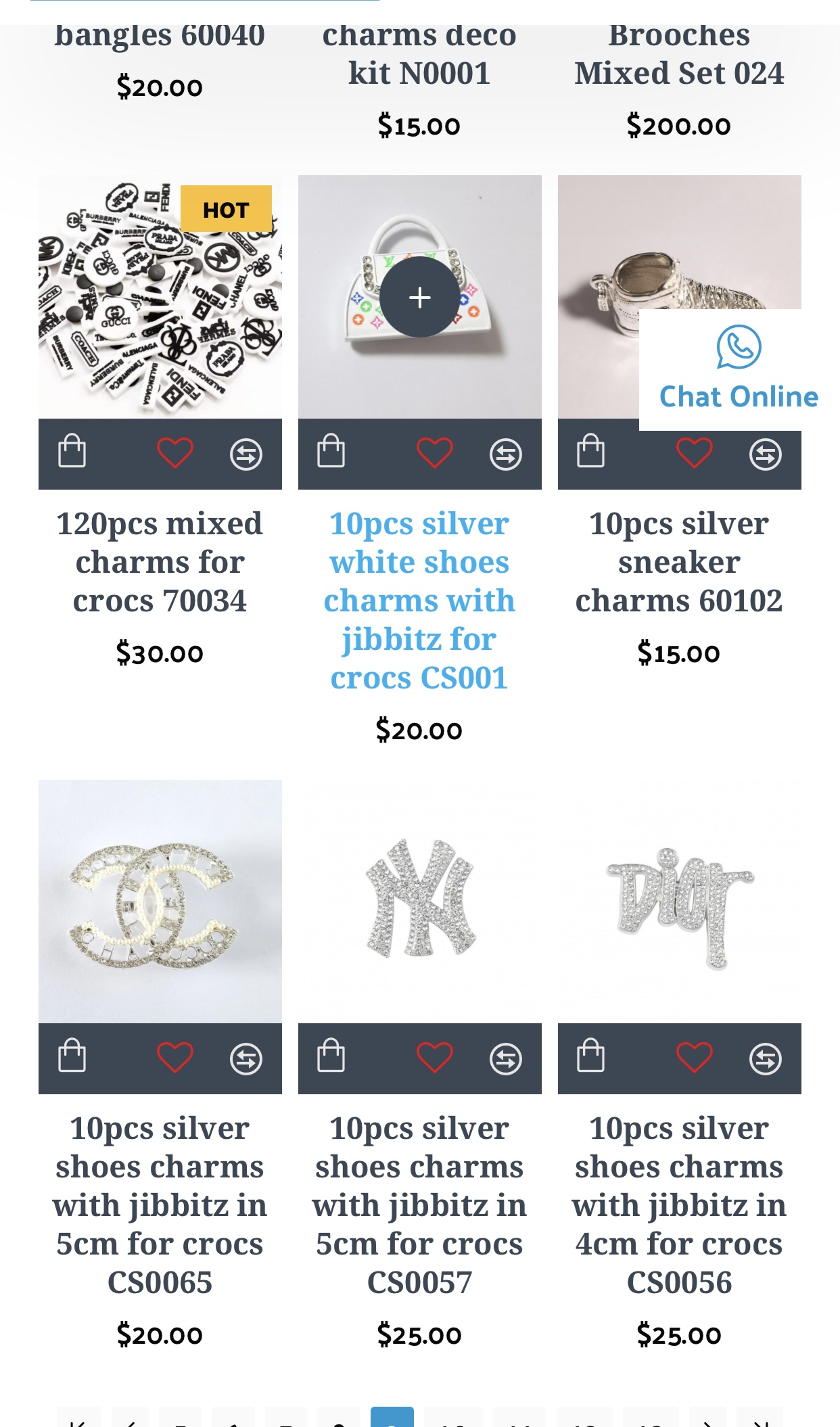Open the Chat Online WhatsApp widget
Image resolution: width=840 pixels, height=1427 pixels.
click(x=739, y=369)
